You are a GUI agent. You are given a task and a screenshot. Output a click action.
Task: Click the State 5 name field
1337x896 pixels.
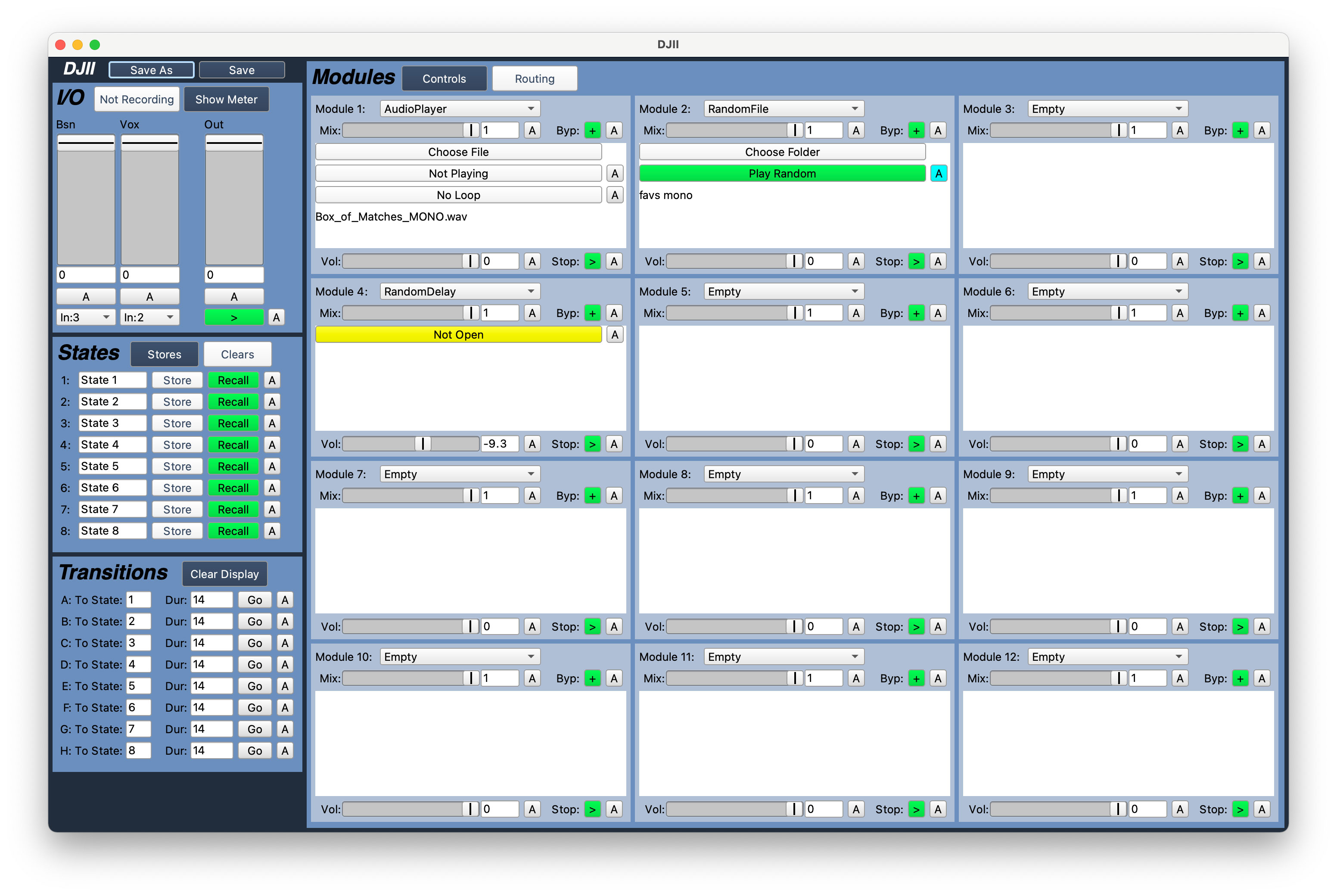112,466
